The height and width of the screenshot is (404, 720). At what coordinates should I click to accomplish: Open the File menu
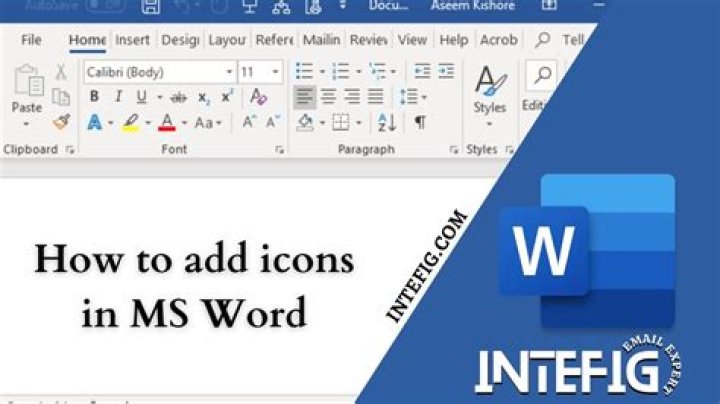coord(32,40)
